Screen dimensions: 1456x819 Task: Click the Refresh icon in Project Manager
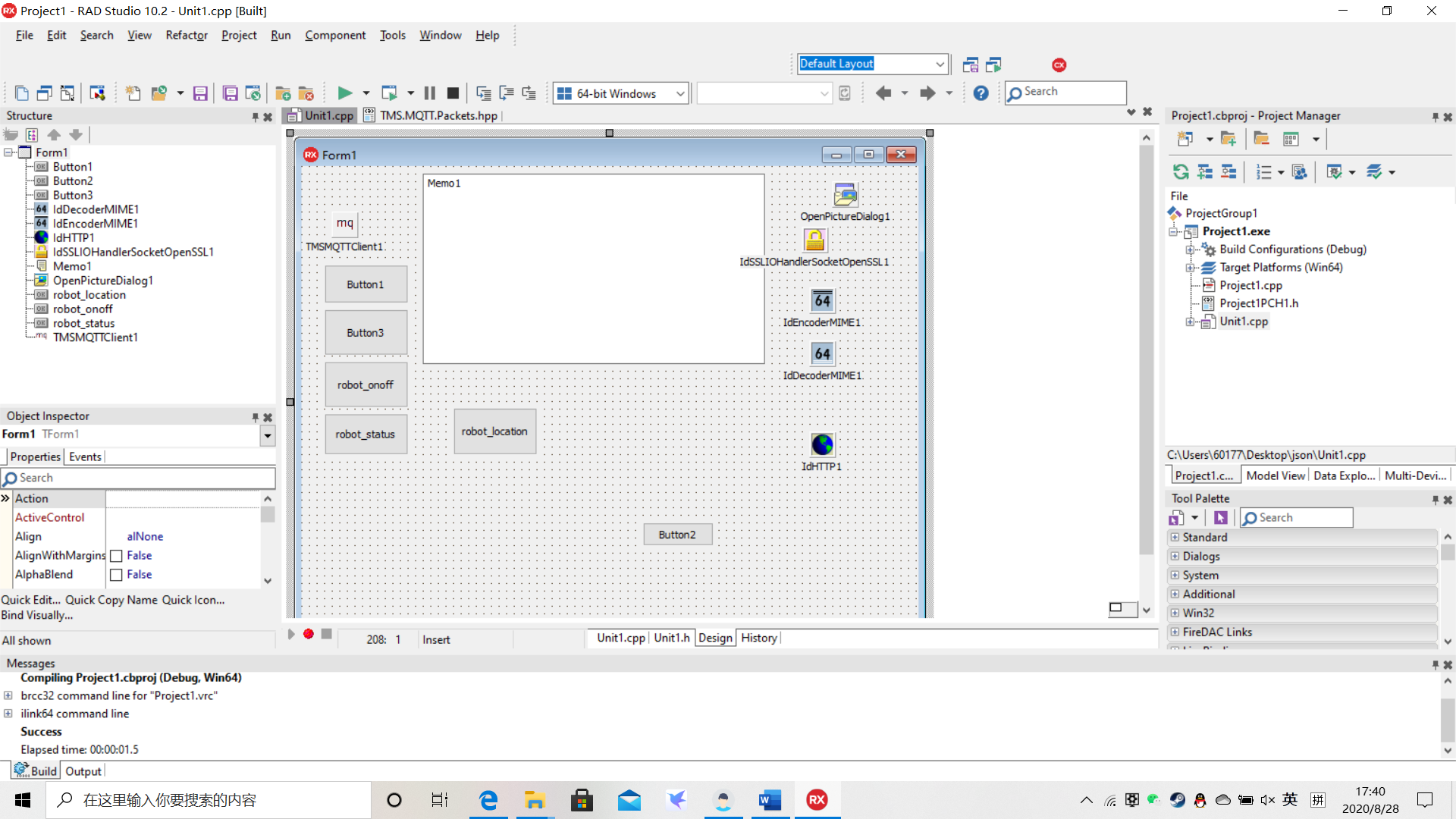tap(1181, 172)
